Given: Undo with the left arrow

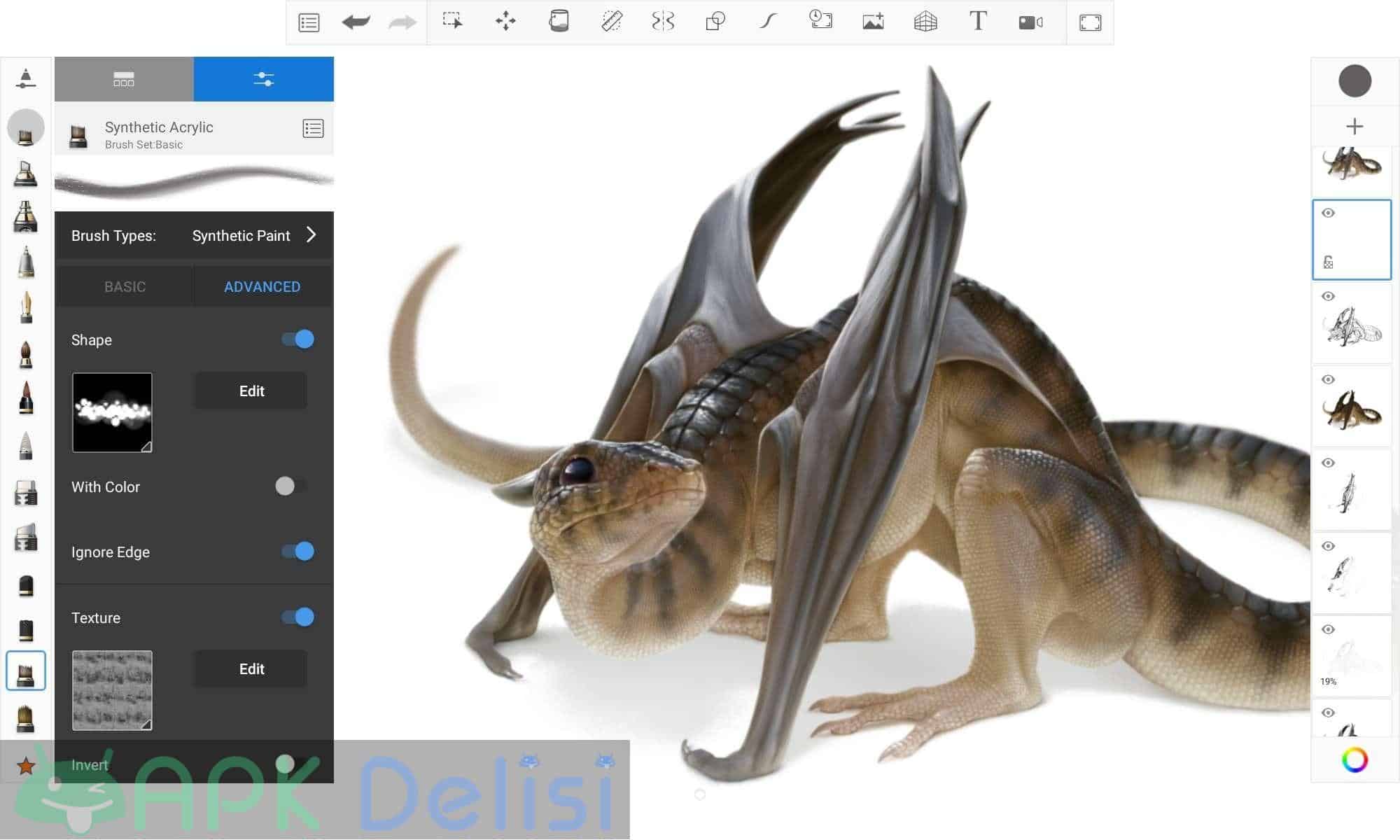Looking at the screenshot, I should pos(356,22).
